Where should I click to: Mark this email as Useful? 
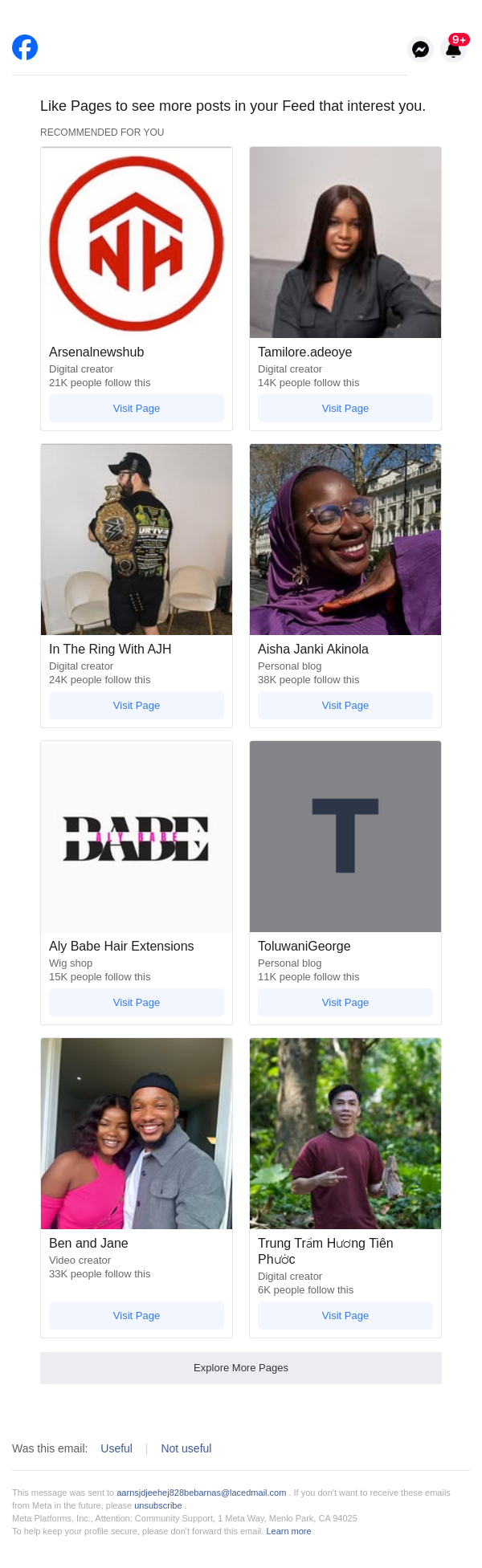pos(116,1448)
